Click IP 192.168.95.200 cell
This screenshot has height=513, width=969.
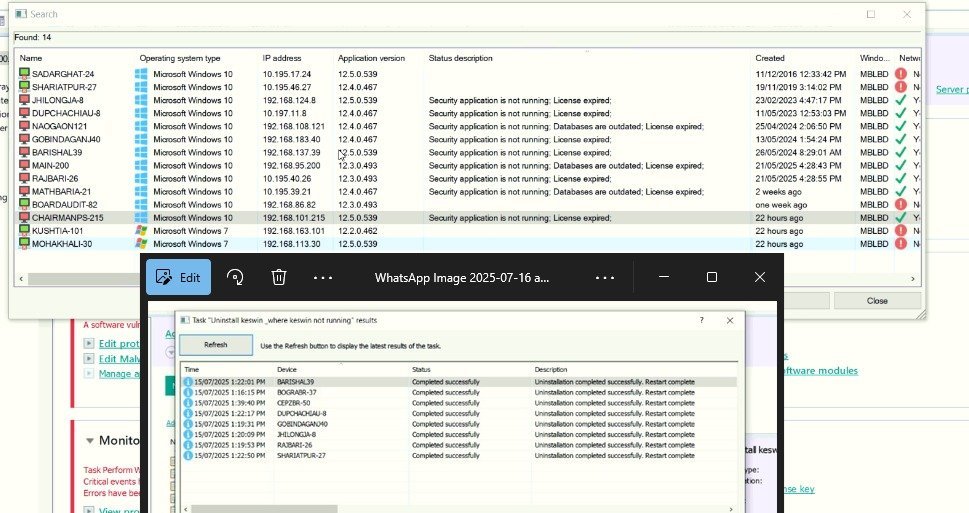[292, 166]
